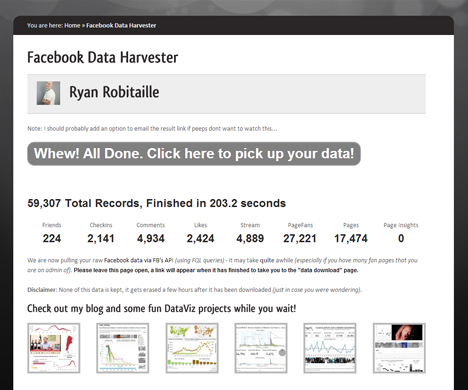
Task: Click the Home breadcrumb link
Action: (72, 25)
